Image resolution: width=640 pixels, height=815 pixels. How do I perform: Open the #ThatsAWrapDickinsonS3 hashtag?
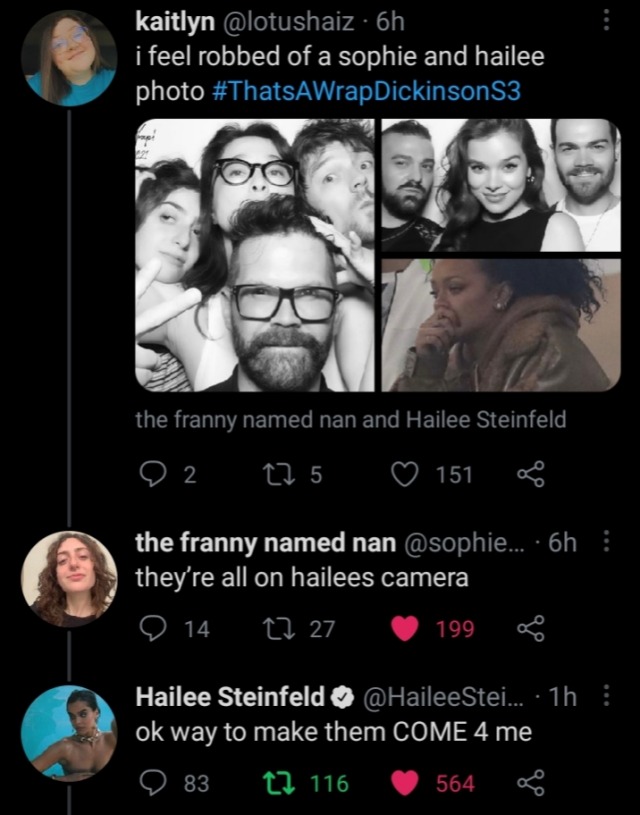367,91
